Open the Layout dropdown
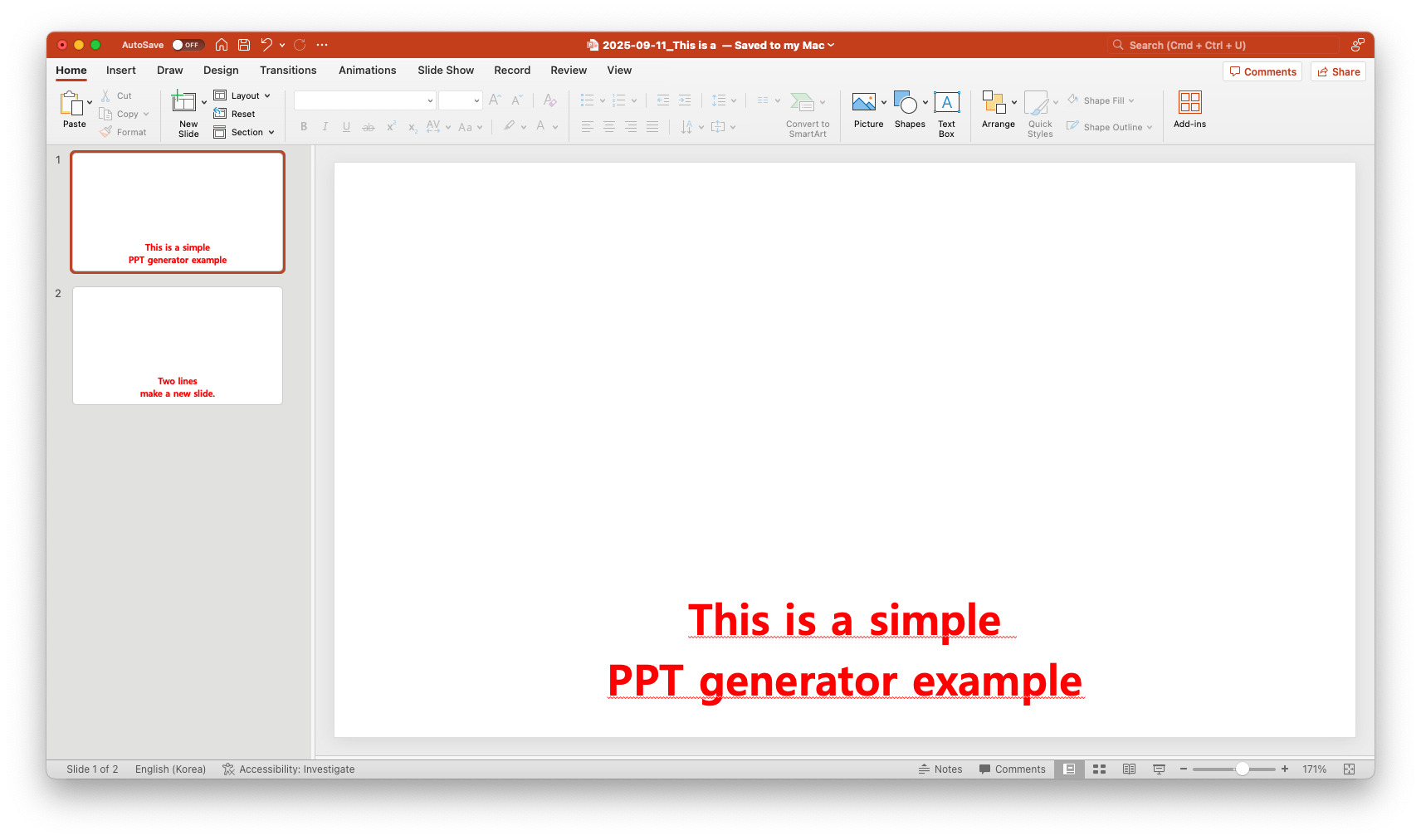The image size is (1421, 840). [243, 95]
